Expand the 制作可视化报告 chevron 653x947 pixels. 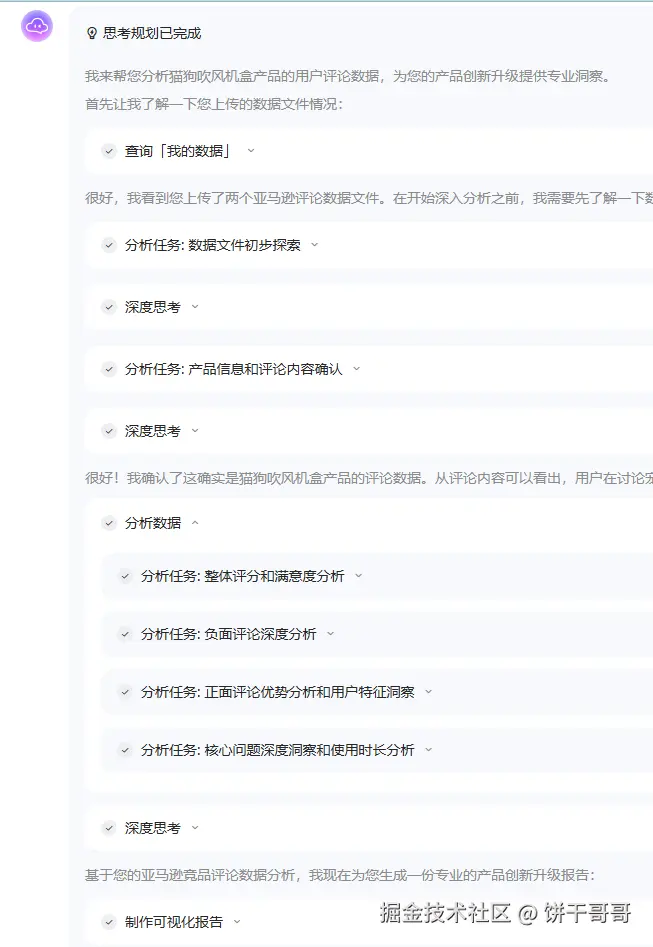[x=237, y=922]
